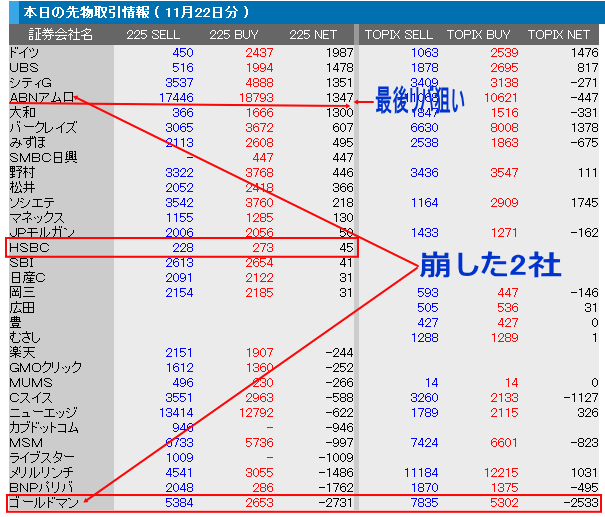
Task: Click HSBC 225 BUY value 273
Action: pyautogui.click(x=263, y=248)
